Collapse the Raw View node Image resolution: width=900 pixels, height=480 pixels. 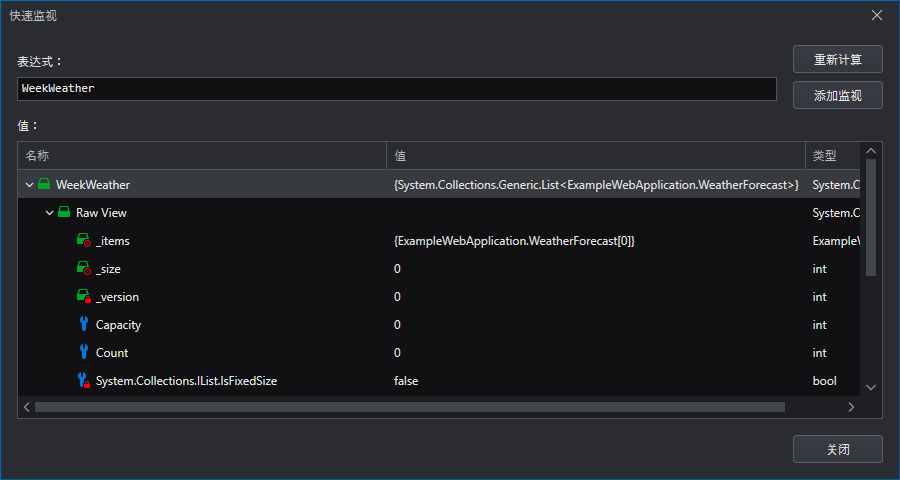(x=49, y=213)
